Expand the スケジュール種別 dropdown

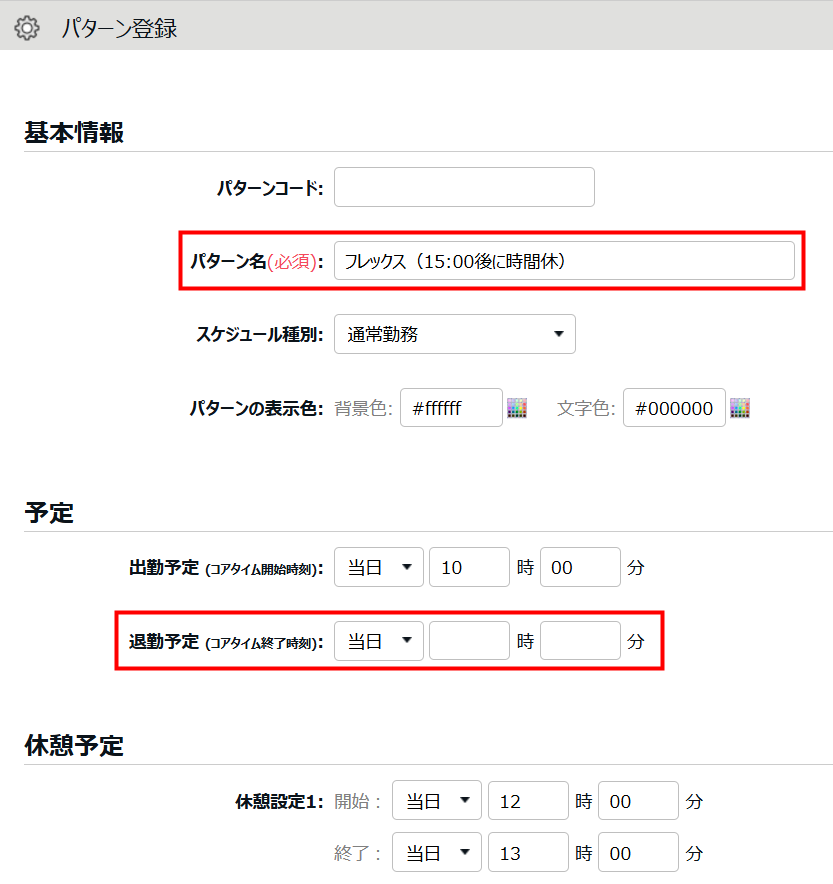454,334
